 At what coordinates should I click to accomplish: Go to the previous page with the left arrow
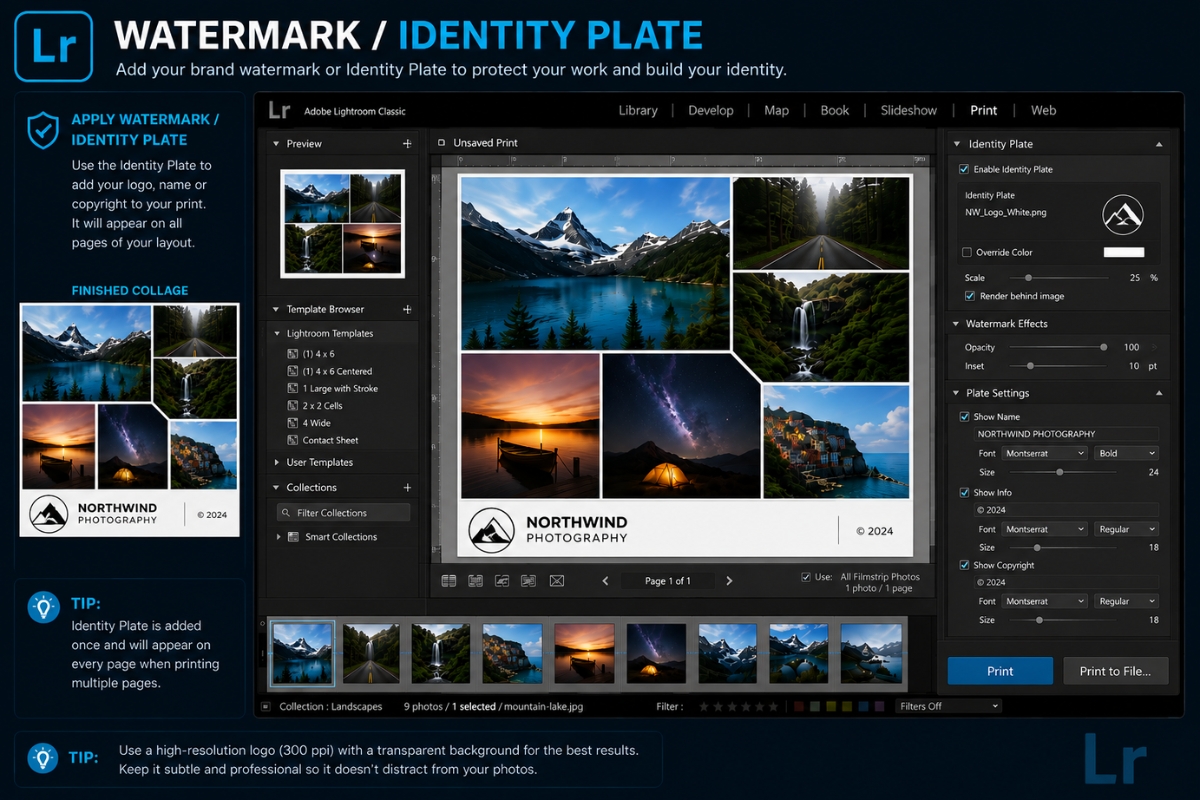click(x=605, y=581)
